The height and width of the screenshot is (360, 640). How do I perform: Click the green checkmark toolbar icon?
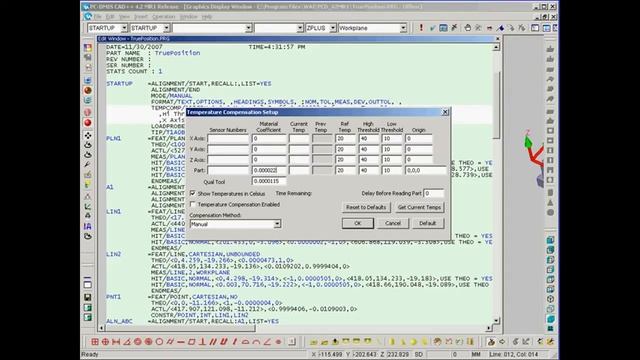[432, 28]
